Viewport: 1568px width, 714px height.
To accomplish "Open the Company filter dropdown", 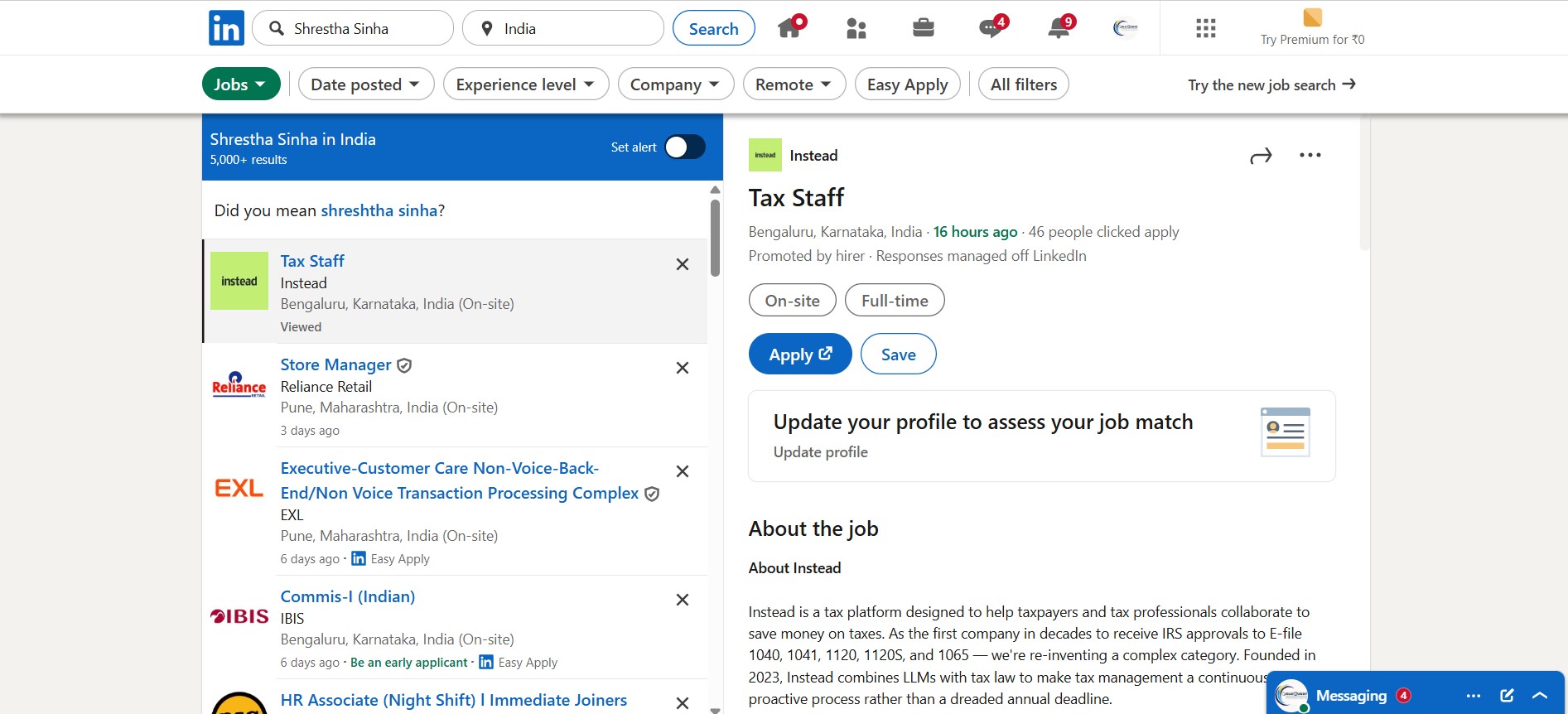I will (x=676, y=84).
